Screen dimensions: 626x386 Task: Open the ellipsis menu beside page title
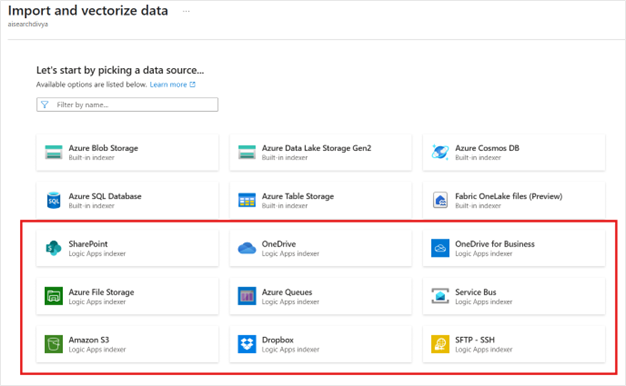coord(186,11)
